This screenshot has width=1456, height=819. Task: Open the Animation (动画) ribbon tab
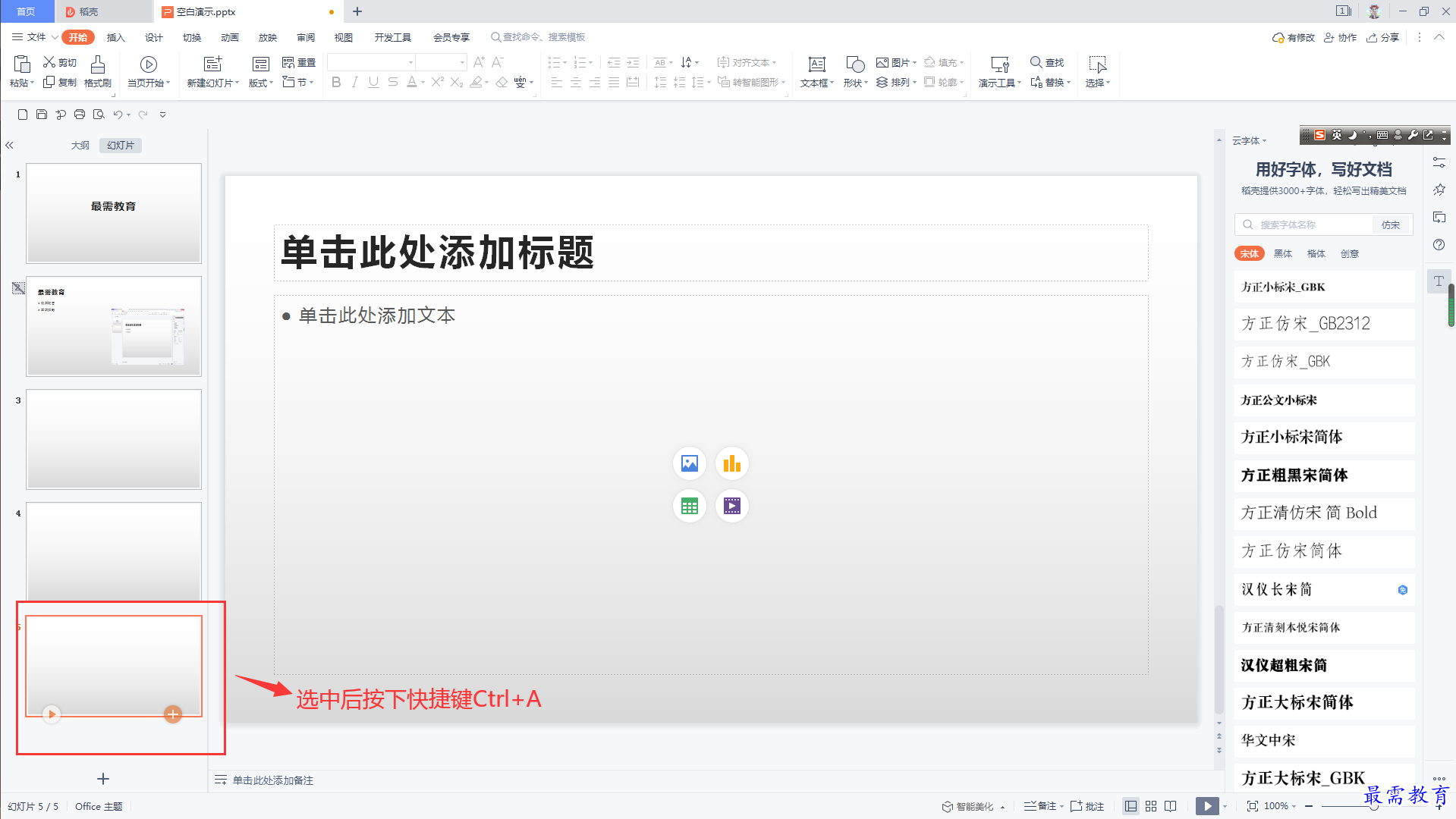pos(229,37)
